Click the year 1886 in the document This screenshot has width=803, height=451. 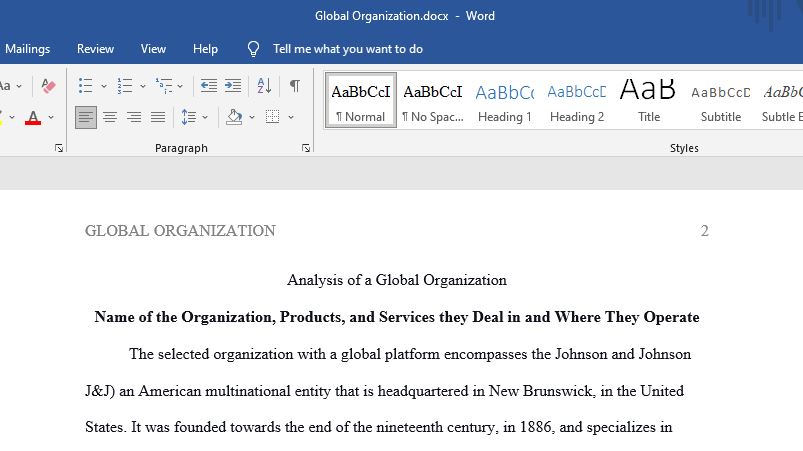536,427
